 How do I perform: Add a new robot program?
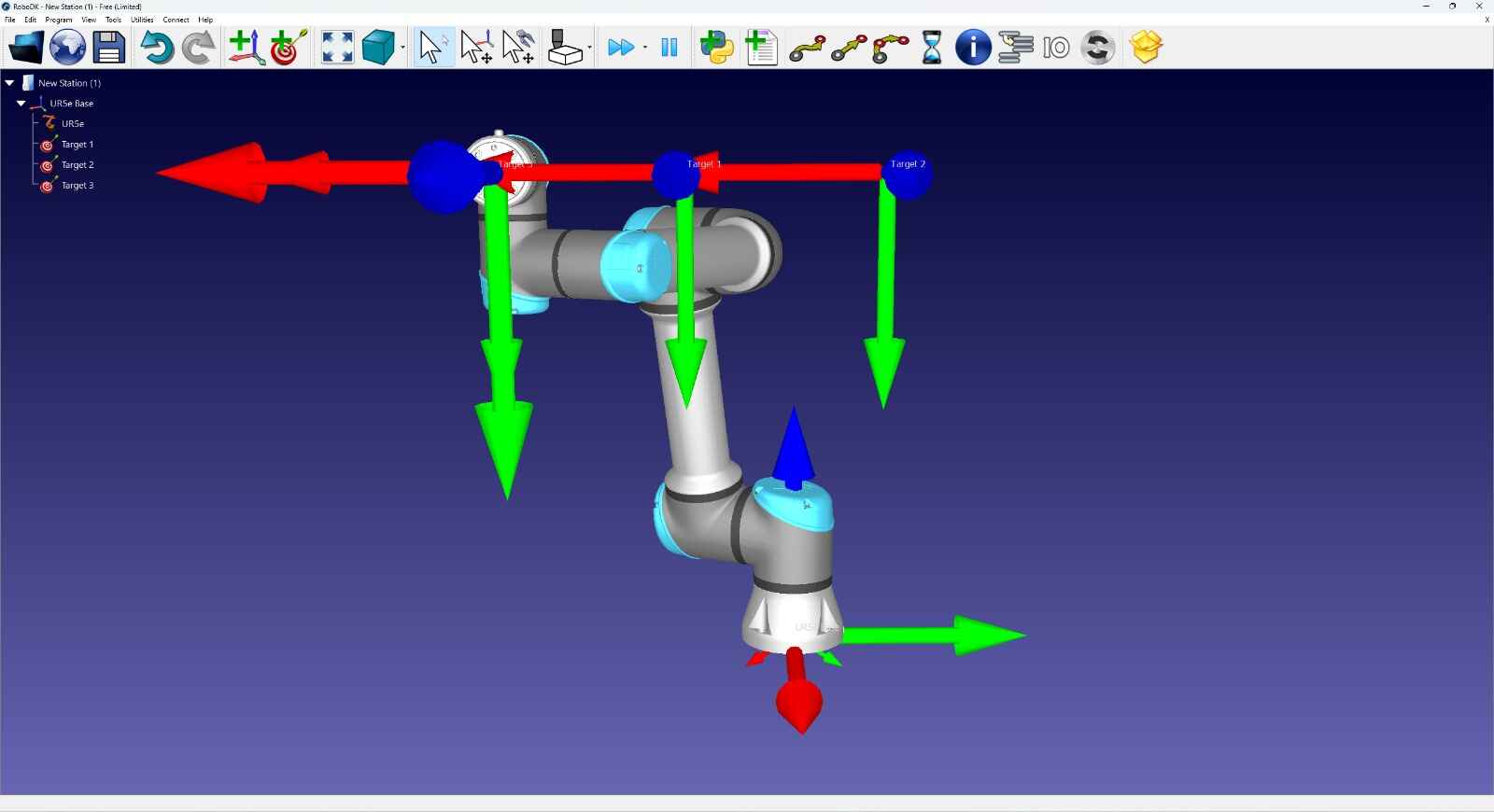coord(761,48)
